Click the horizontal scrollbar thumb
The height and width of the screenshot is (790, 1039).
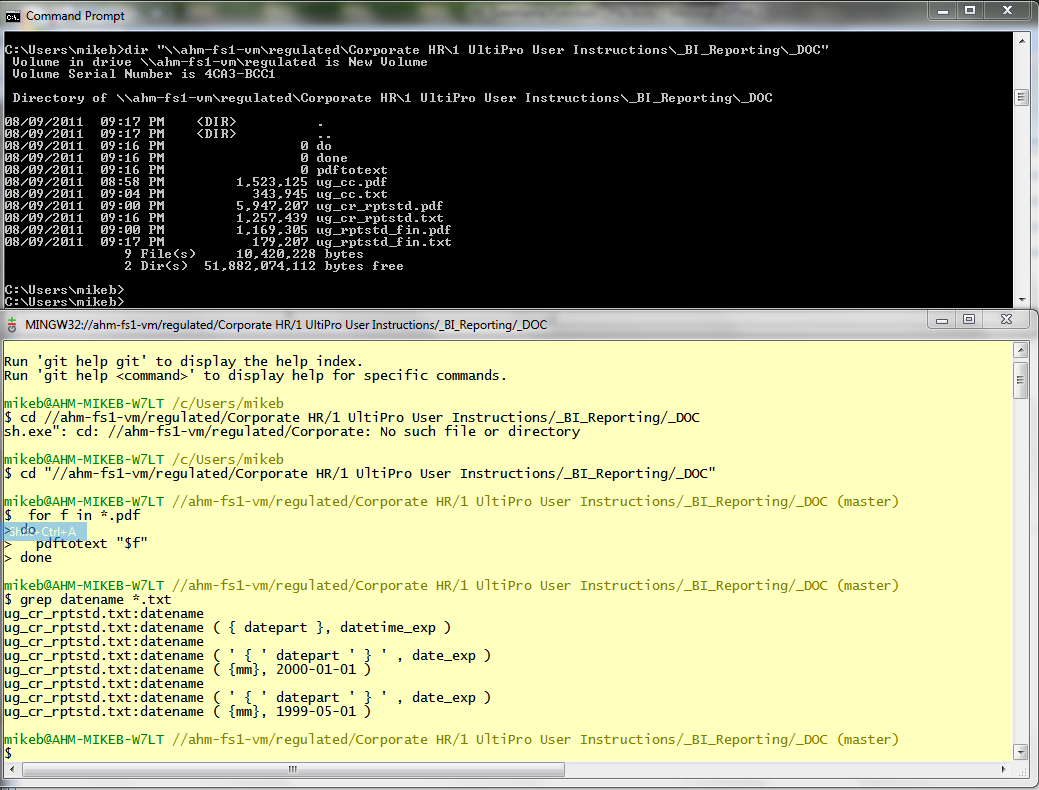[x=292, y=769]
